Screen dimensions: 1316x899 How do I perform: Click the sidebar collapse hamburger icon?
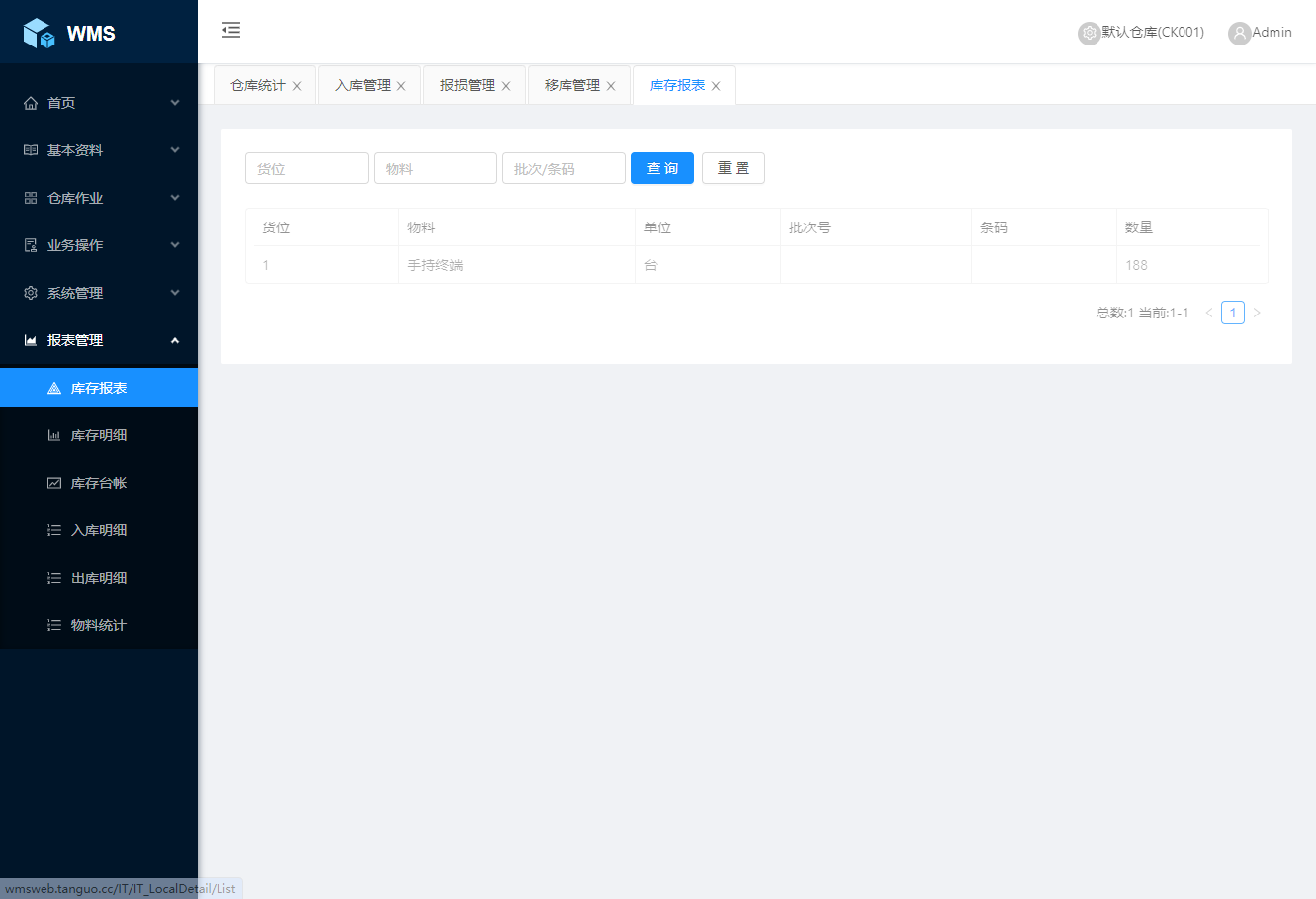[231, 31]
